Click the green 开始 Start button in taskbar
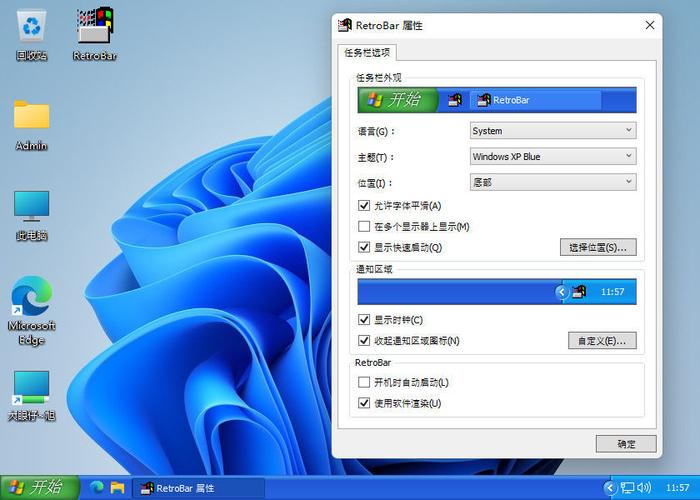700x500 pixels. coord(40,488)
